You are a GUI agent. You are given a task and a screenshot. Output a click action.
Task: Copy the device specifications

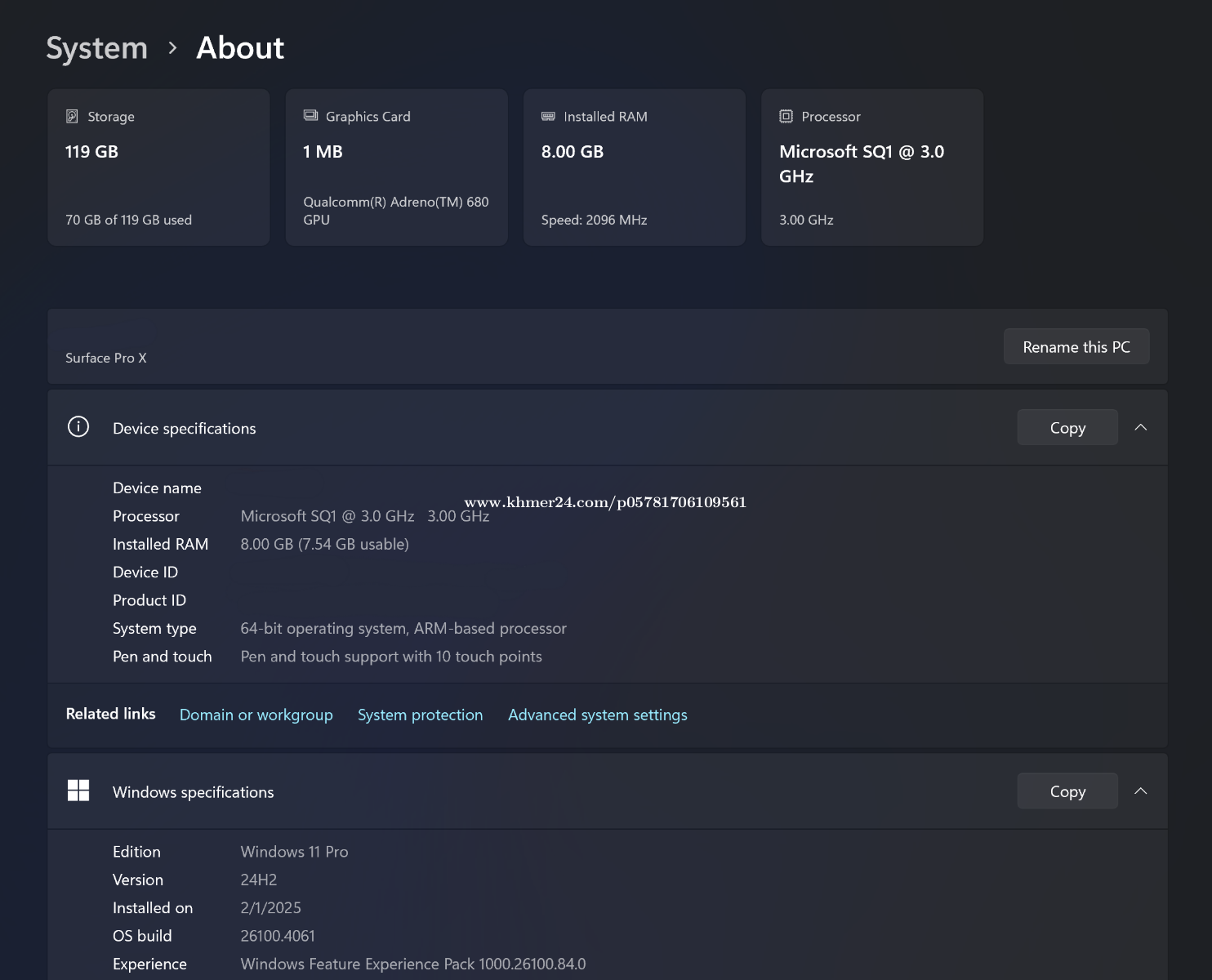[1067, 427]
